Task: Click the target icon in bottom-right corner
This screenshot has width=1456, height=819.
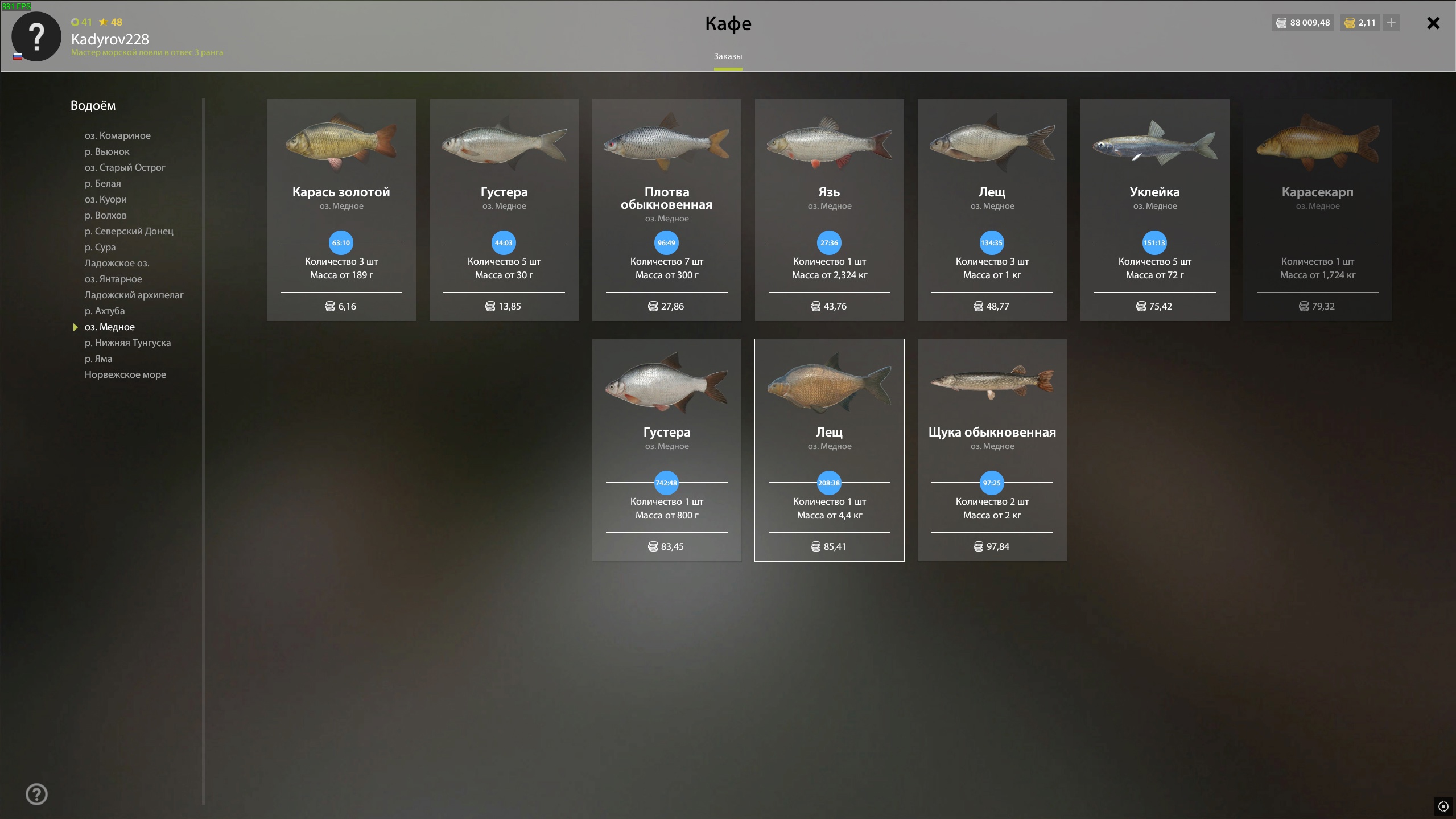Action: click(1443, 806)
